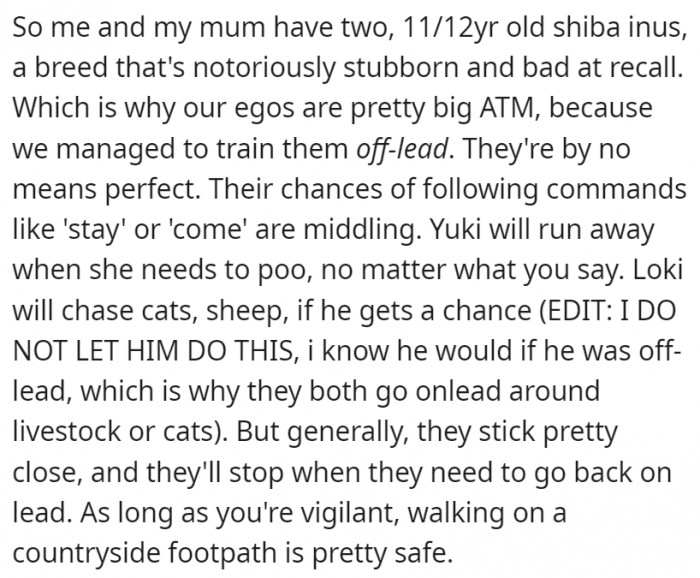This screenshot has width=700, height=578.
Task: Click the italic word "off-lead"
Action: click(x=402, y=149)
